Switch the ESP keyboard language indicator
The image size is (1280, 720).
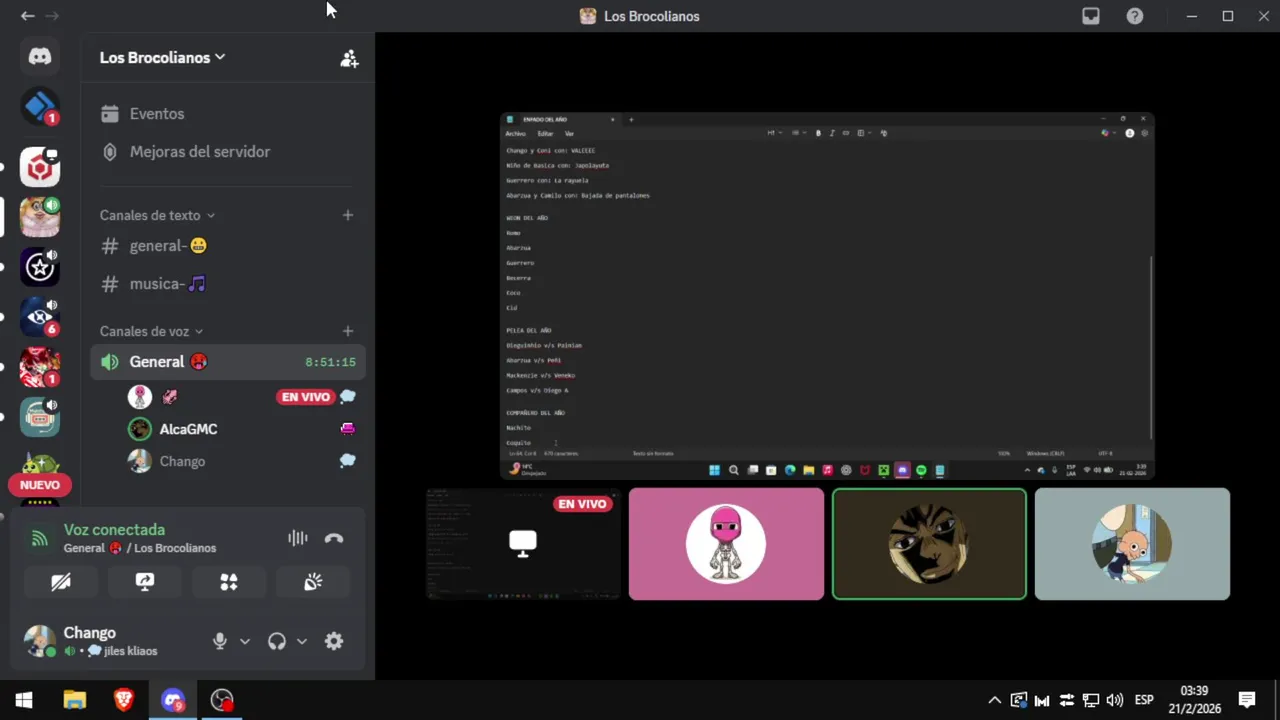[1144, 700]
